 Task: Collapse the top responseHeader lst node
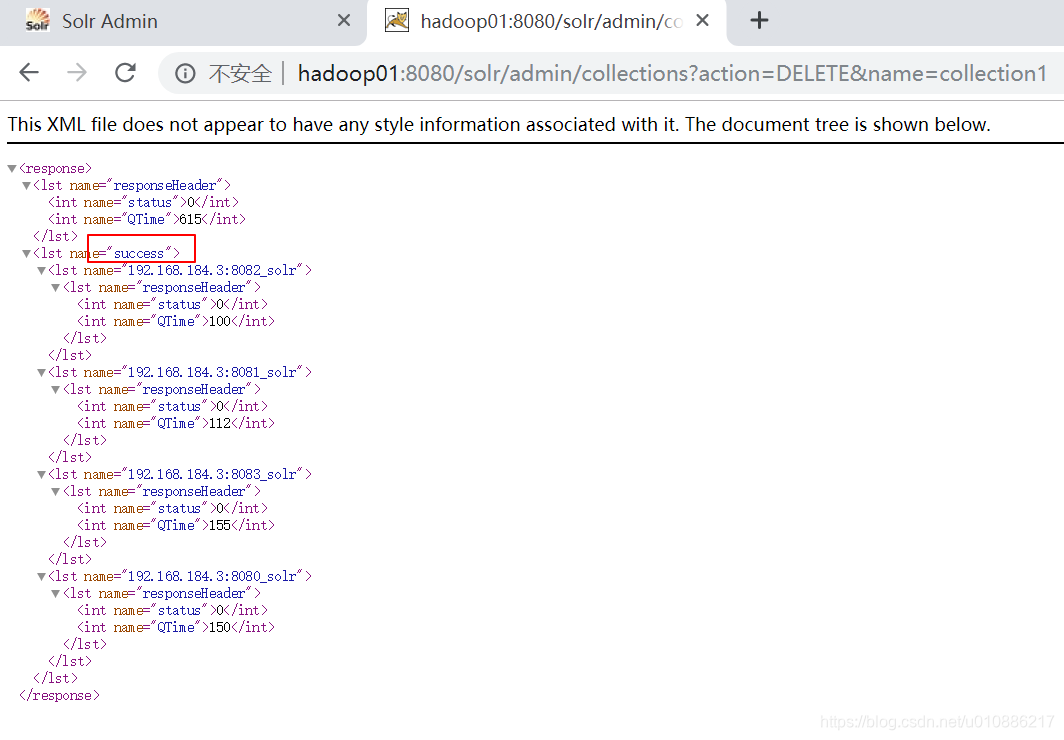[26, 185]
